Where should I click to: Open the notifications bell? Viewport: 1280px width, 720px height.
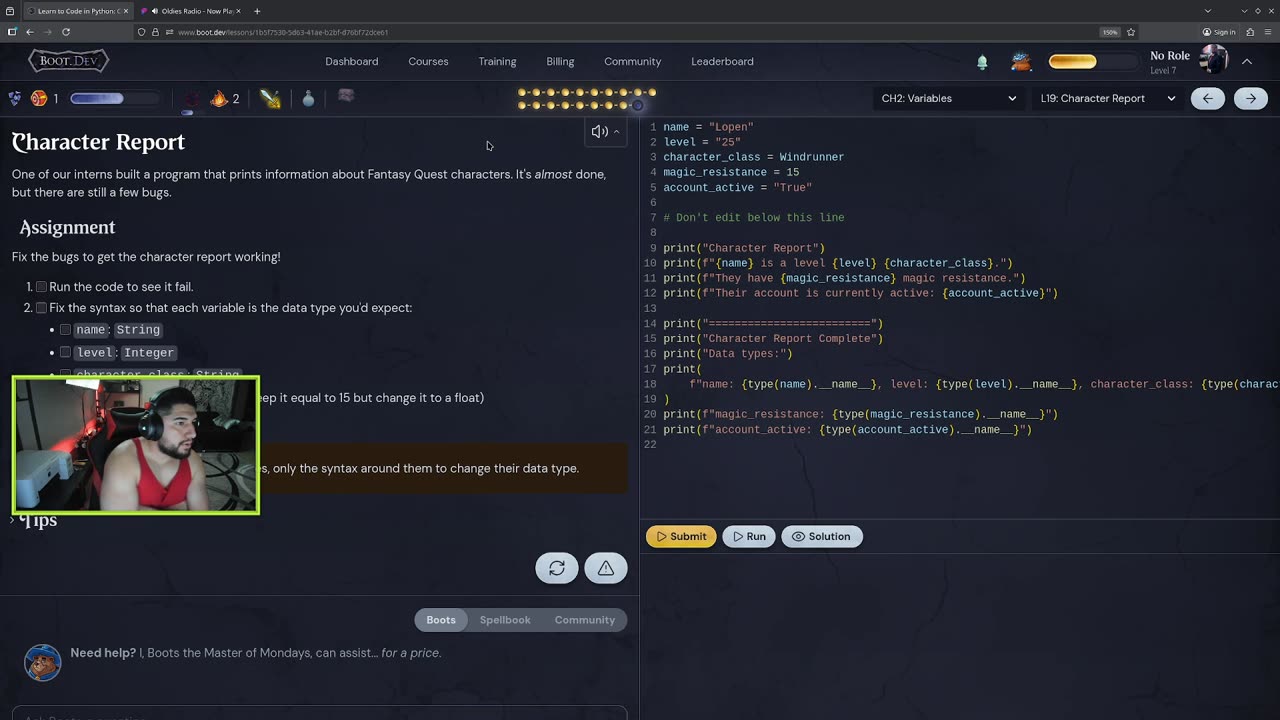pos(982,62)
